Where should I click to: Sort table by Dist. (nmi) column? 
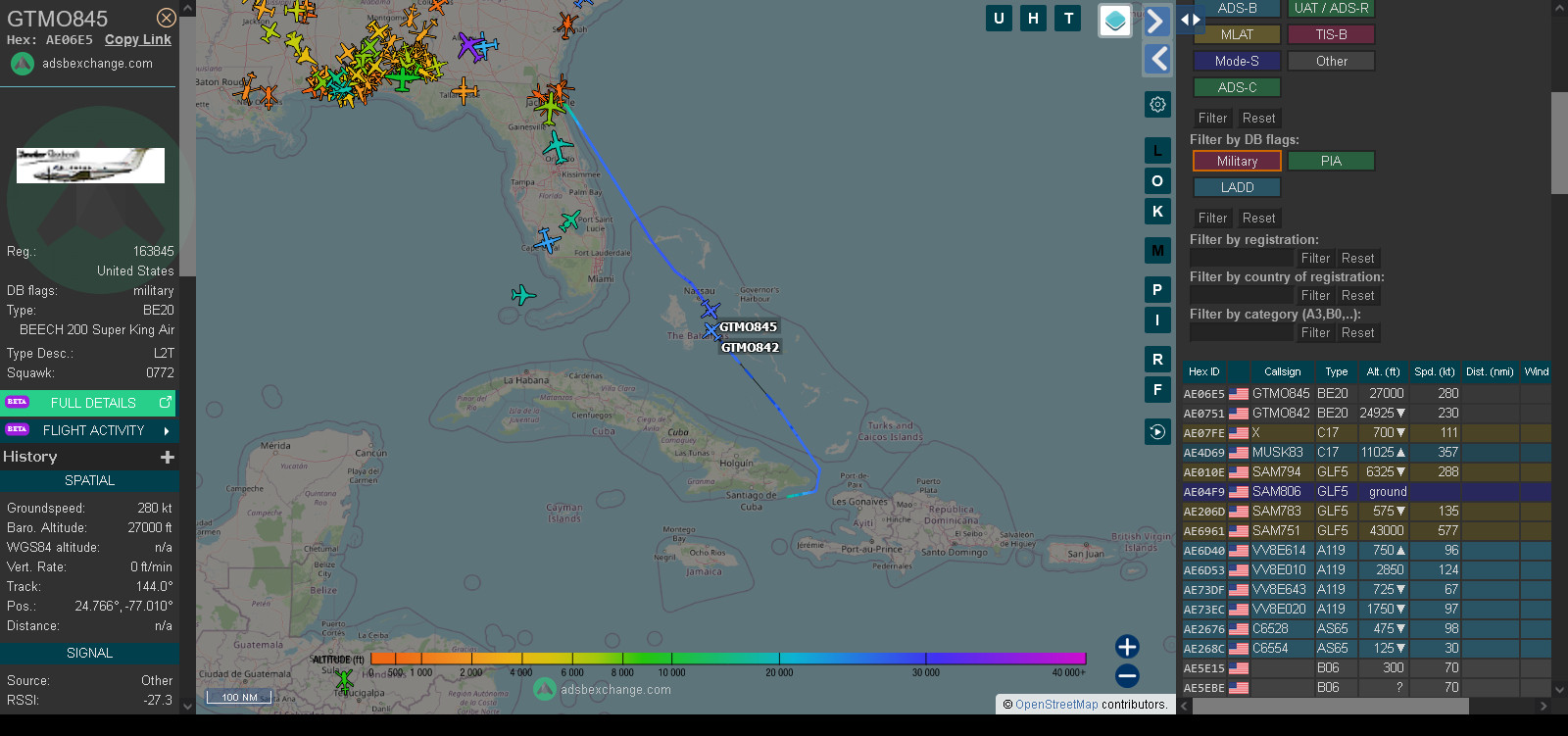(1490, 371)
